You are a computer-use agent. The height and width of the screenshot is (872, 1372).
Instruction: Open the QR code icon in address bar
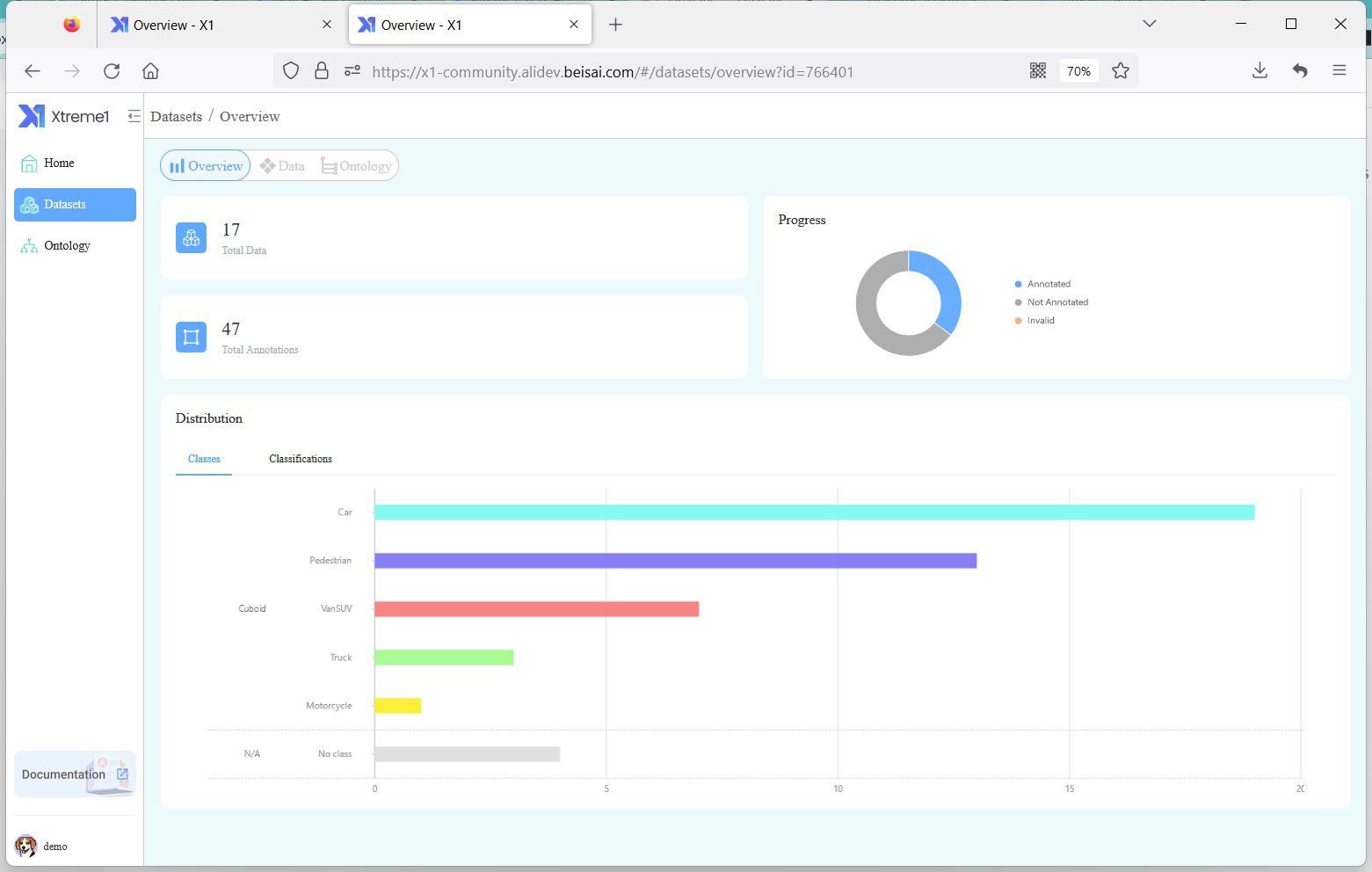1038,71
